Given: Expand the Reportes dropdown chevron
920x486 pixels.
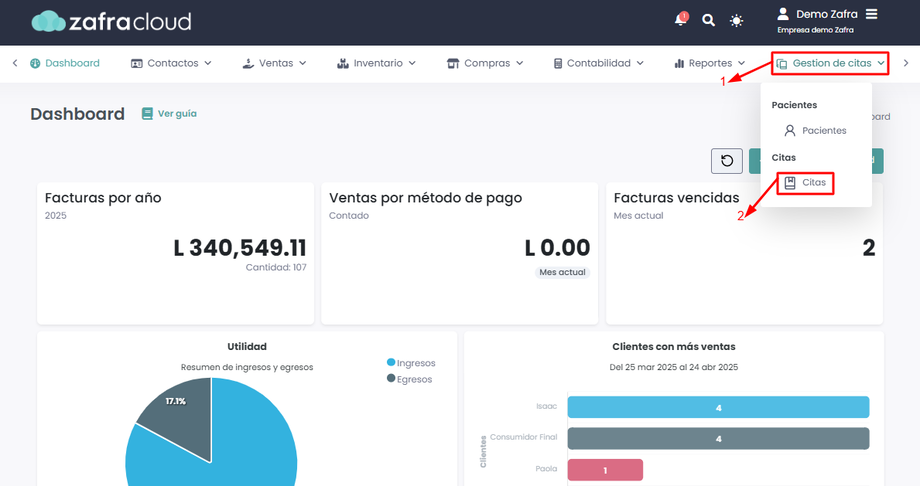Looking at the screenshot, I should [742, 63].
